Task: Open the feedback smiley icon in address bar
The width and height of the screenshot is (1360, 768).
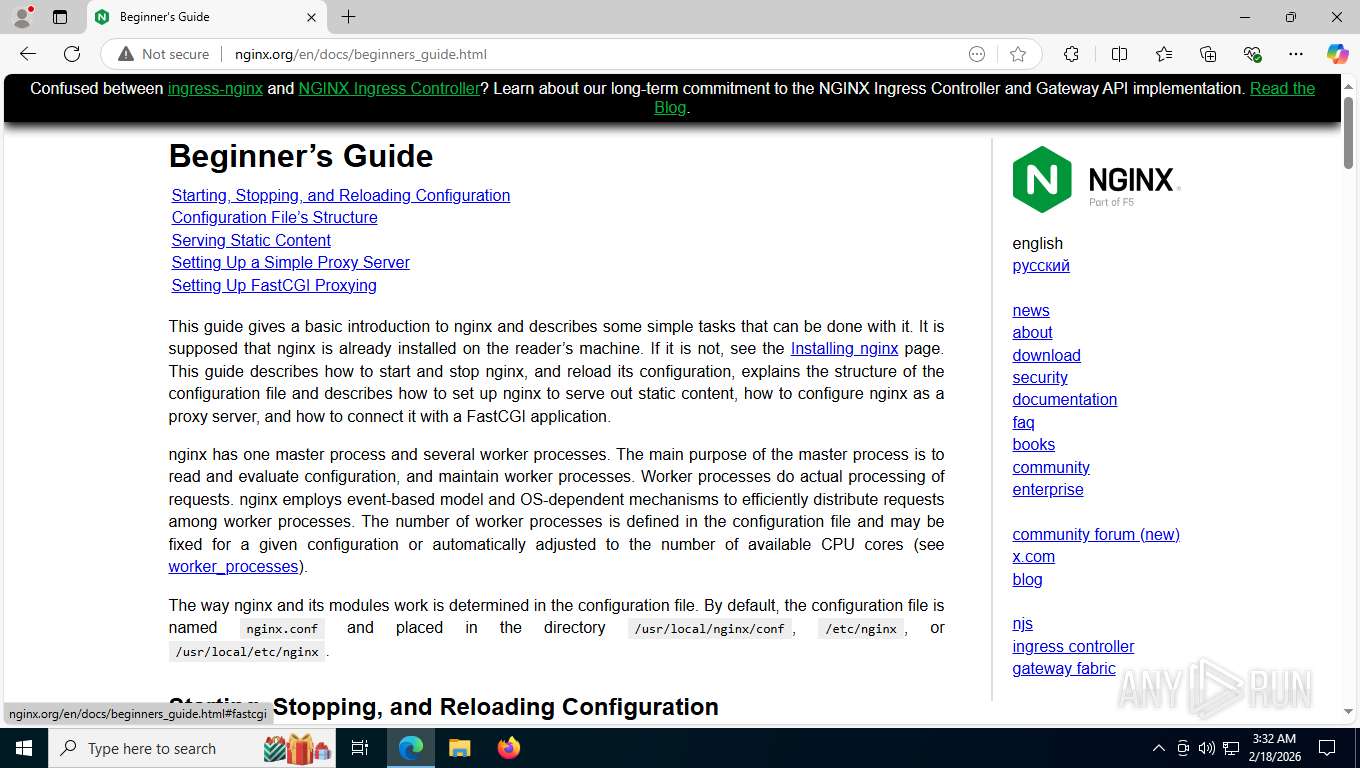Action: [x=977, y=54]
